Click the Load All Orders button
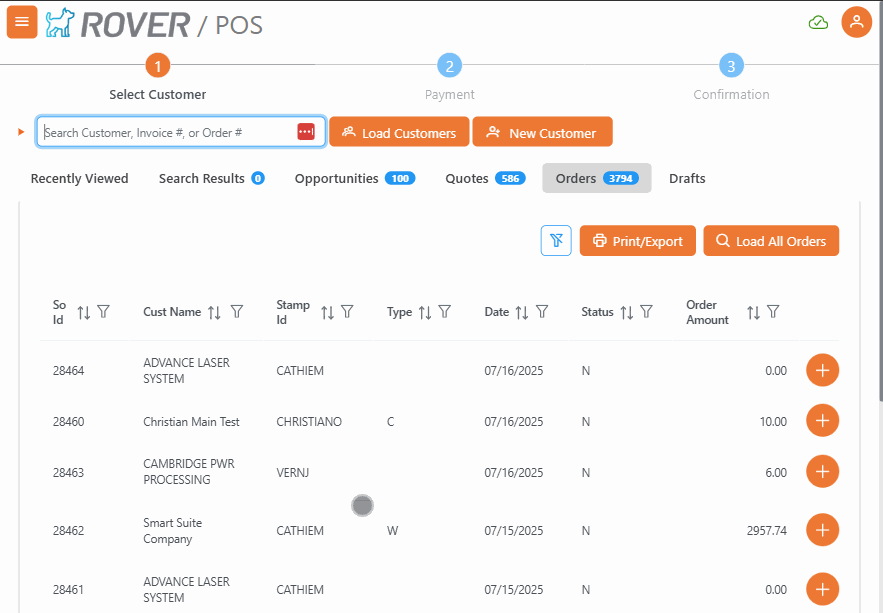Image resolution: width=883 pixels, height=613 pixels. (x=770, y=240)
